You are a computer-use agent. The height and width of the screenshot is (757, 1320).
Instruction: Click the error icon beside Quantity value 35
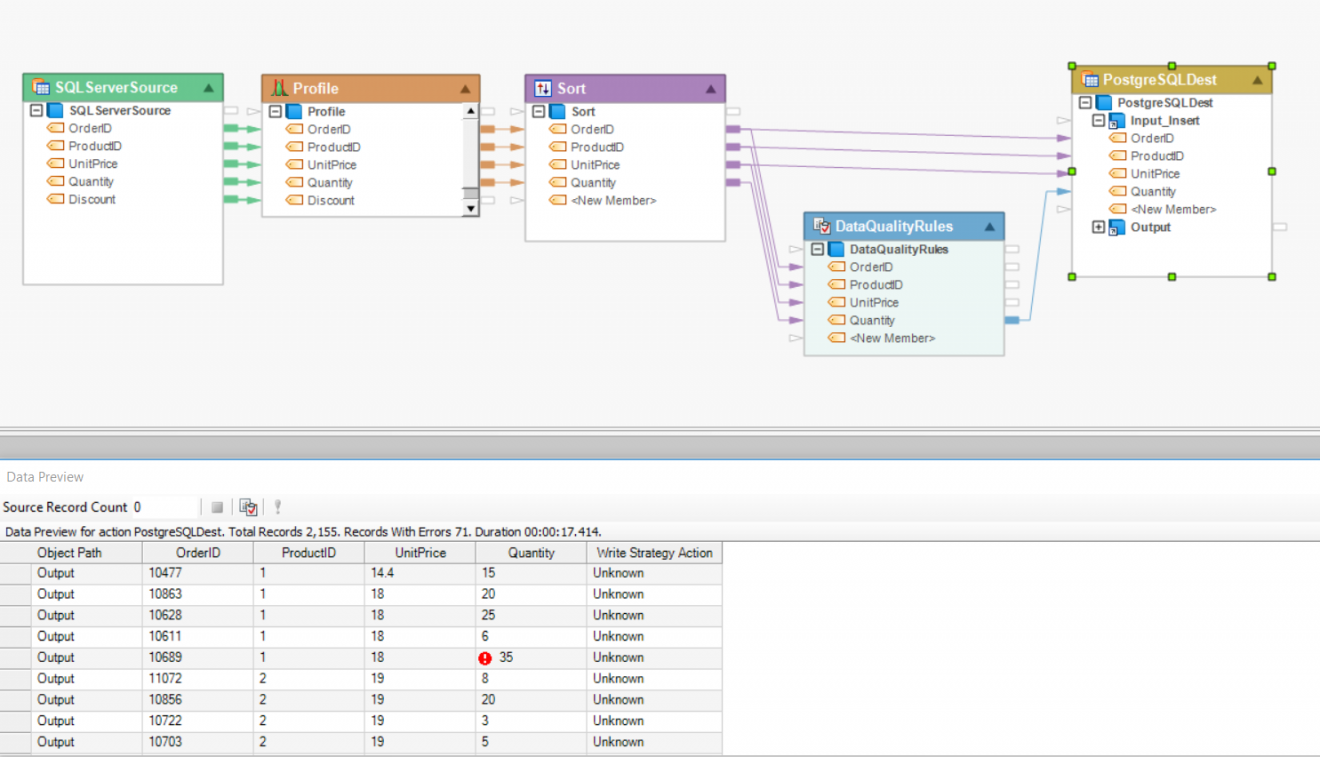tap(483, 657)
